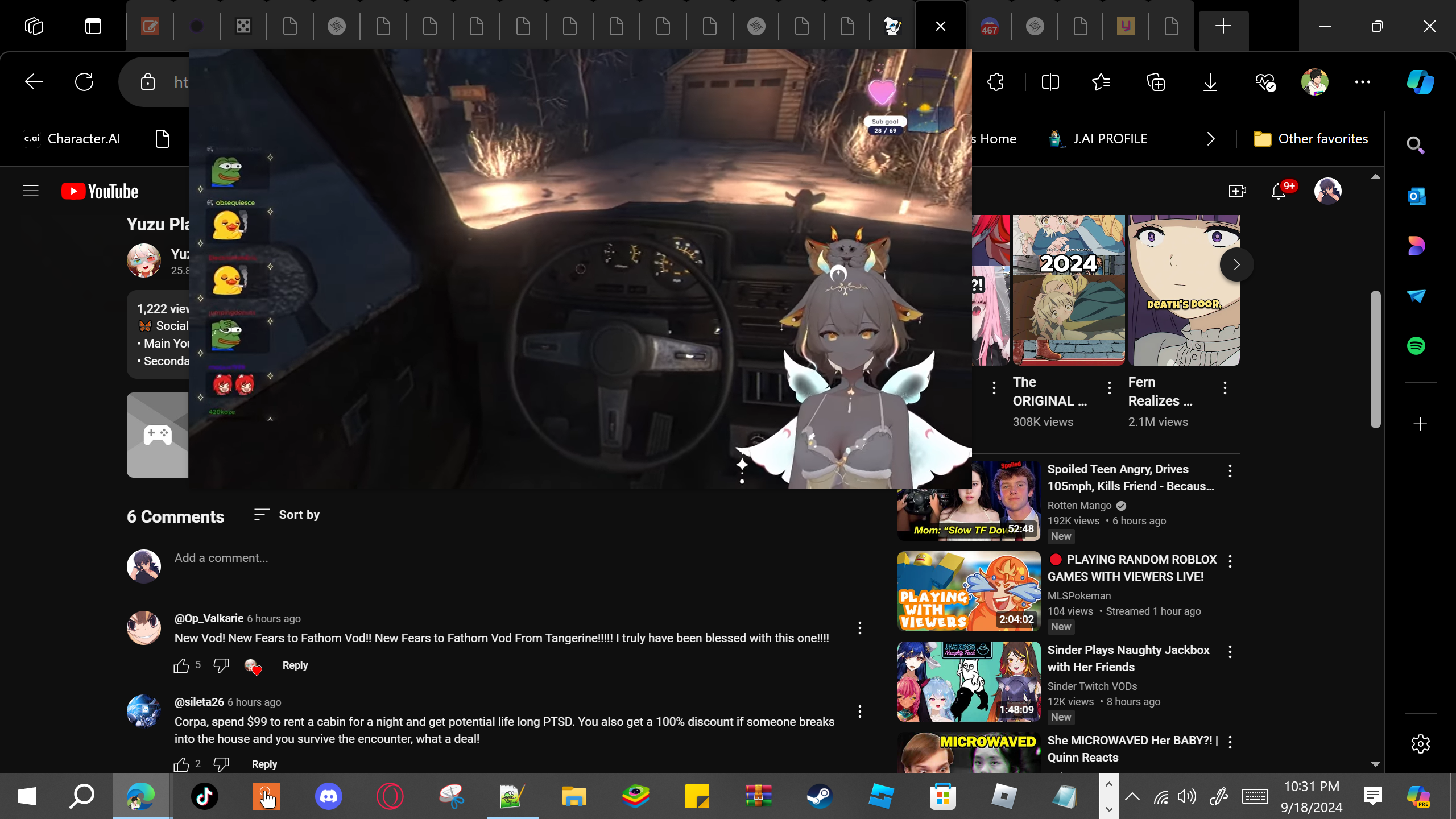The width and height of the screenshot is (1456, 819).
Task: Like the @sileta26 comment
Action: coord(181,764)
